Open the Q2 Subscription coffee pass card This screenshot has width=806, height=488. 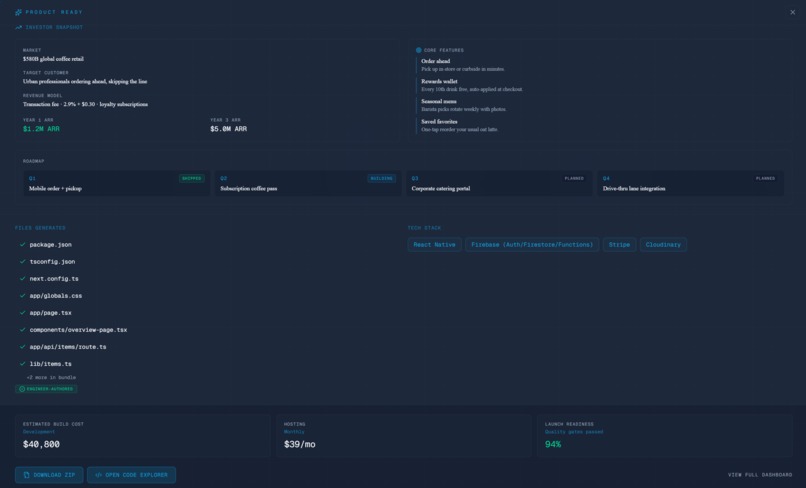(308, 183)
